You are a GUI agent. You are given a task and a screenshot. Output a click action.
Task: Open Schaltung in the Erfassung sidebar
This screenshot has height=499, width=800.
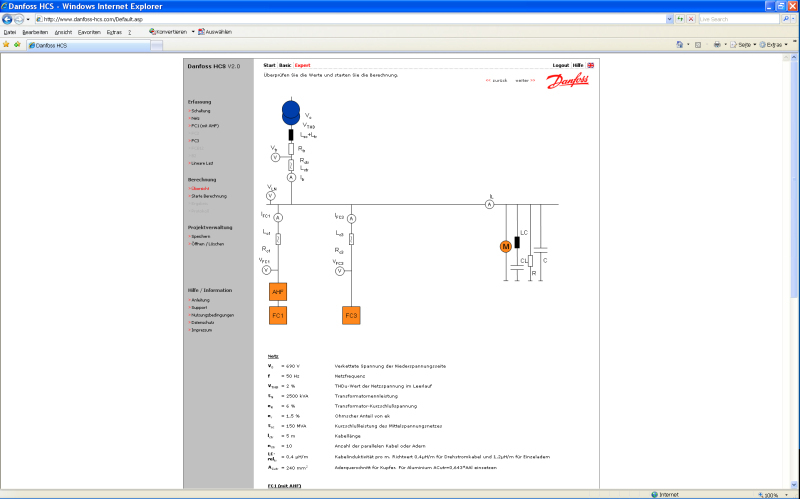click(200, 111)
